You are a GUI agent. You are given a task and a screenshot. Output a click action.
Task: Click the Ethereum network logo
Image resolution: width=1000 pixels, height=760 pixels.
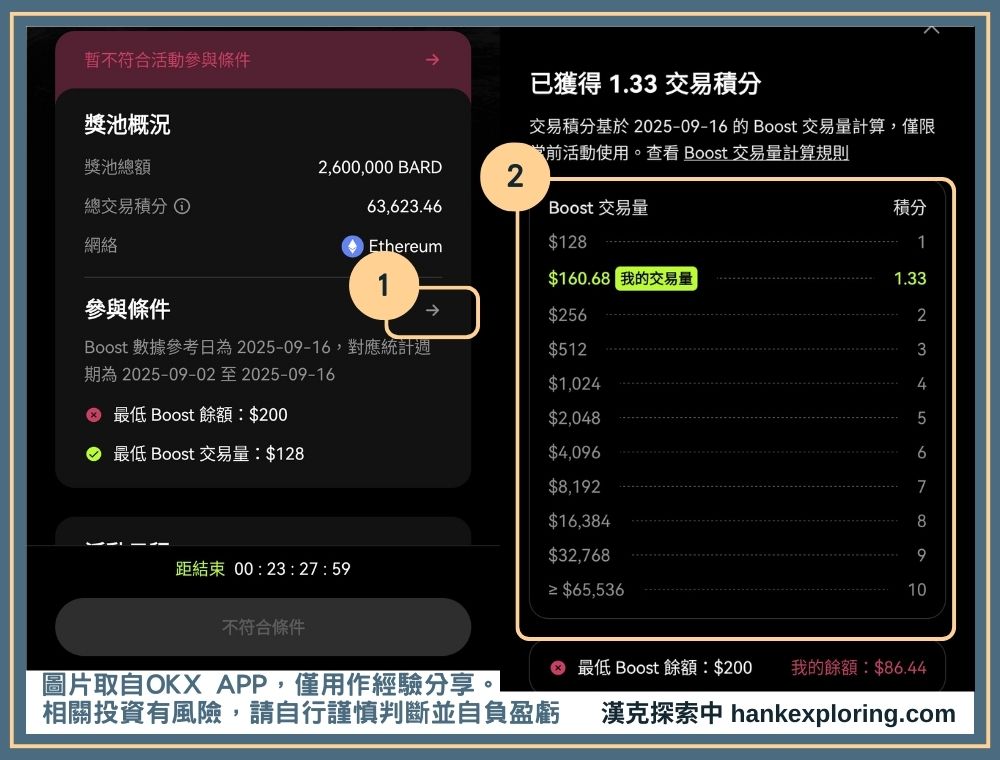(x=352, y=246)
